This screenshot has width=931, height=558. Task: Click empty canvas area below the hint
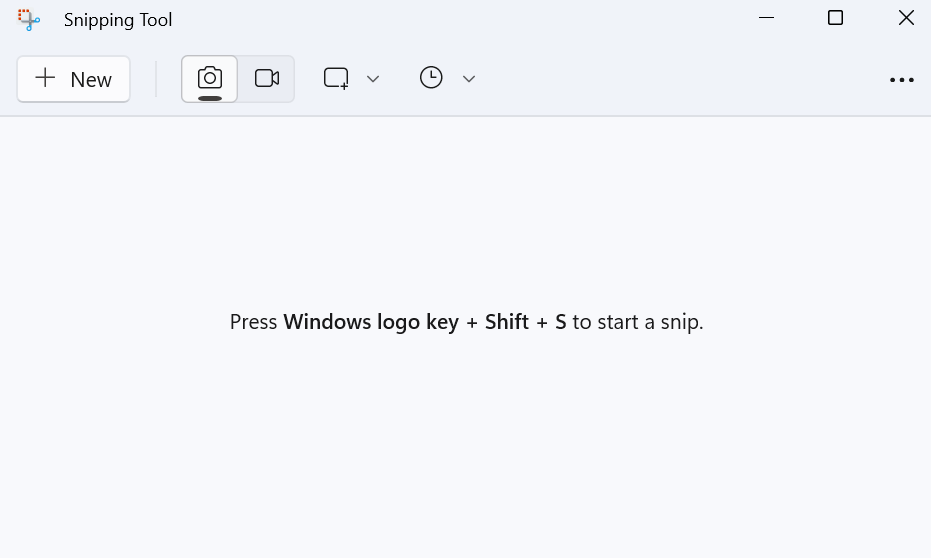coord(466,450)
